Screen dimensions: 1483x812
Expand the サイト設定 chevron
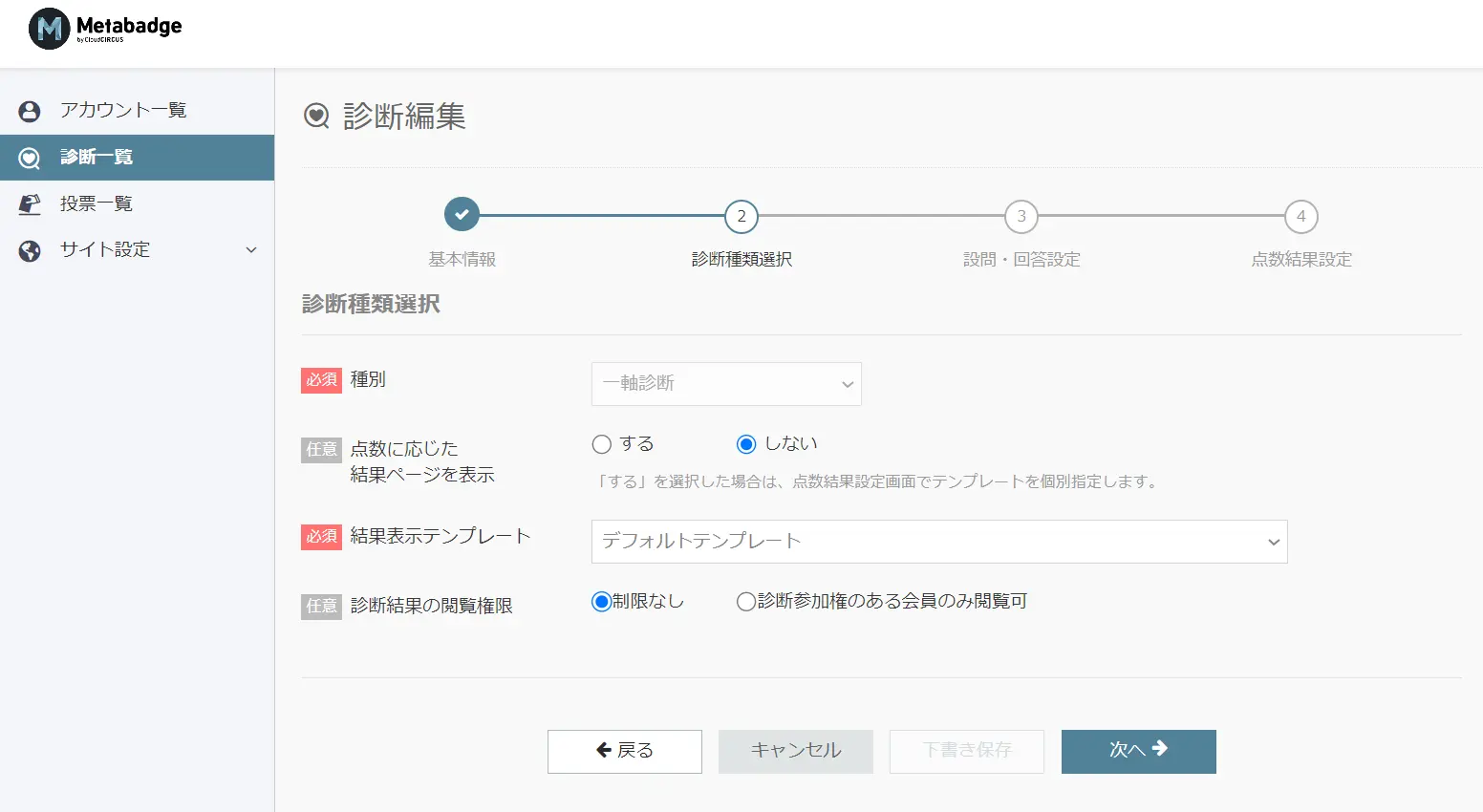[x=251, y=250]
